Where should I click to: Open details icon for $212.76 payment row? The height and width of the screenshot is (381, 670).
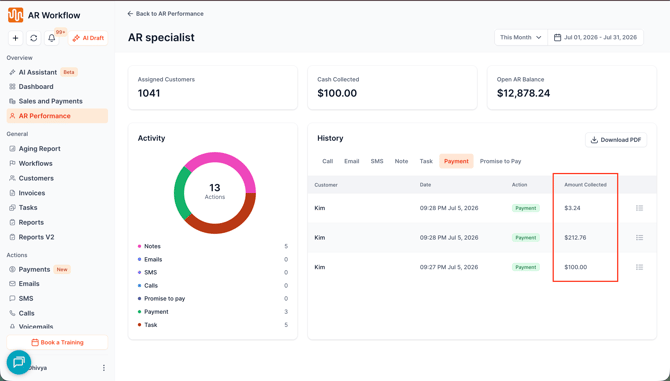coord(639,237)
